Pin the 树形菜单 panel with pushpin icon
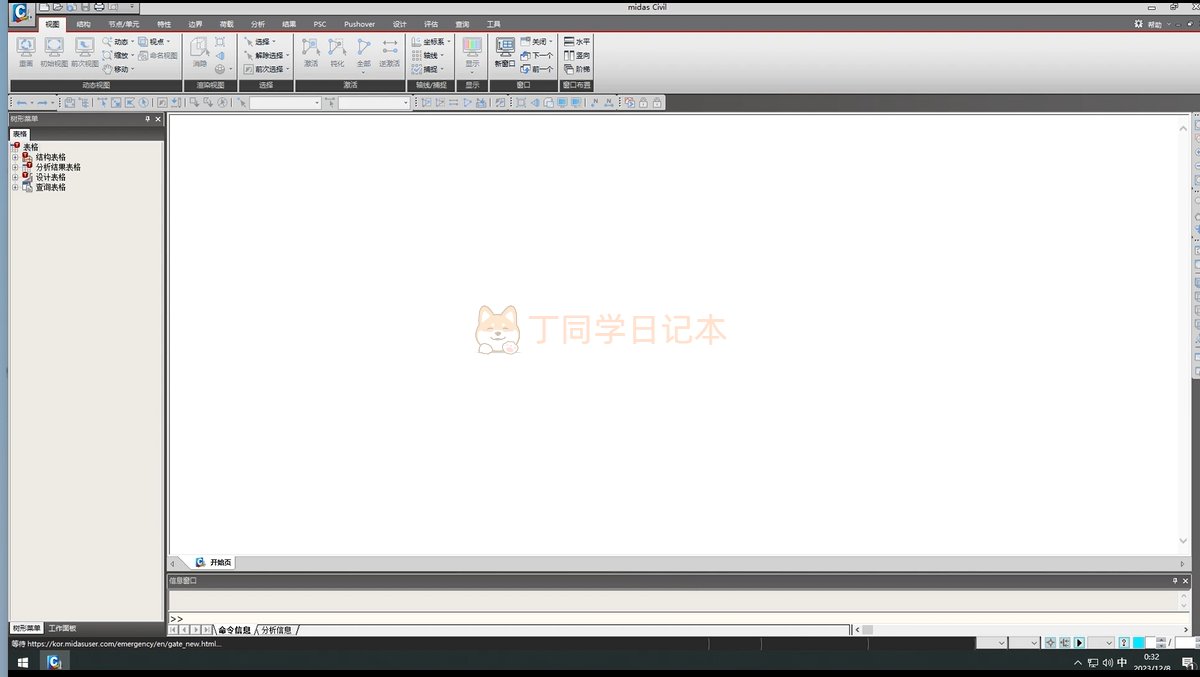 point(148,118)
